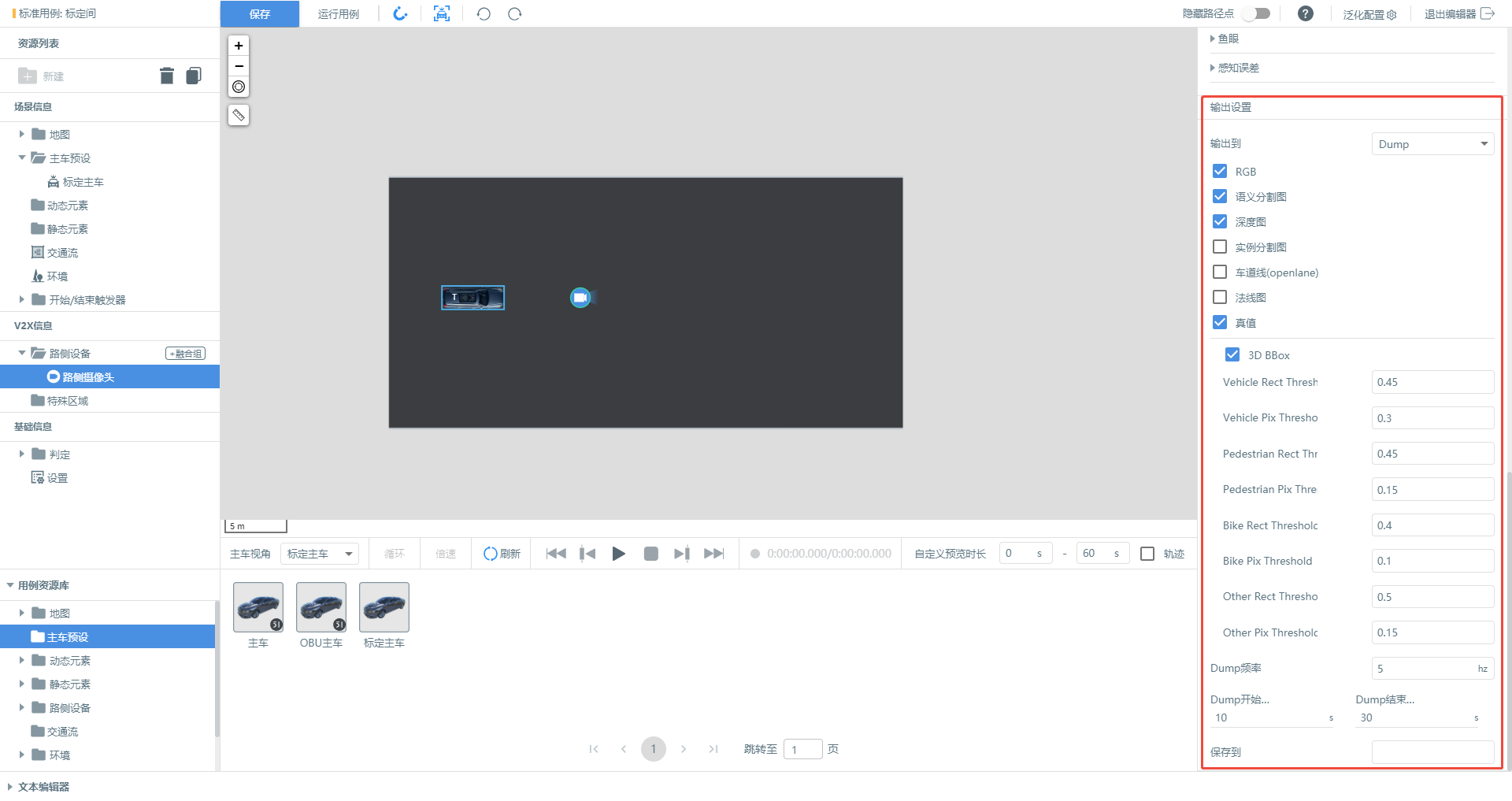Image resolution: width=1512 pixels, height=801 pixels.
Task: Select 主车预设 in 用例资源库
Action: (x=107, y=637)
